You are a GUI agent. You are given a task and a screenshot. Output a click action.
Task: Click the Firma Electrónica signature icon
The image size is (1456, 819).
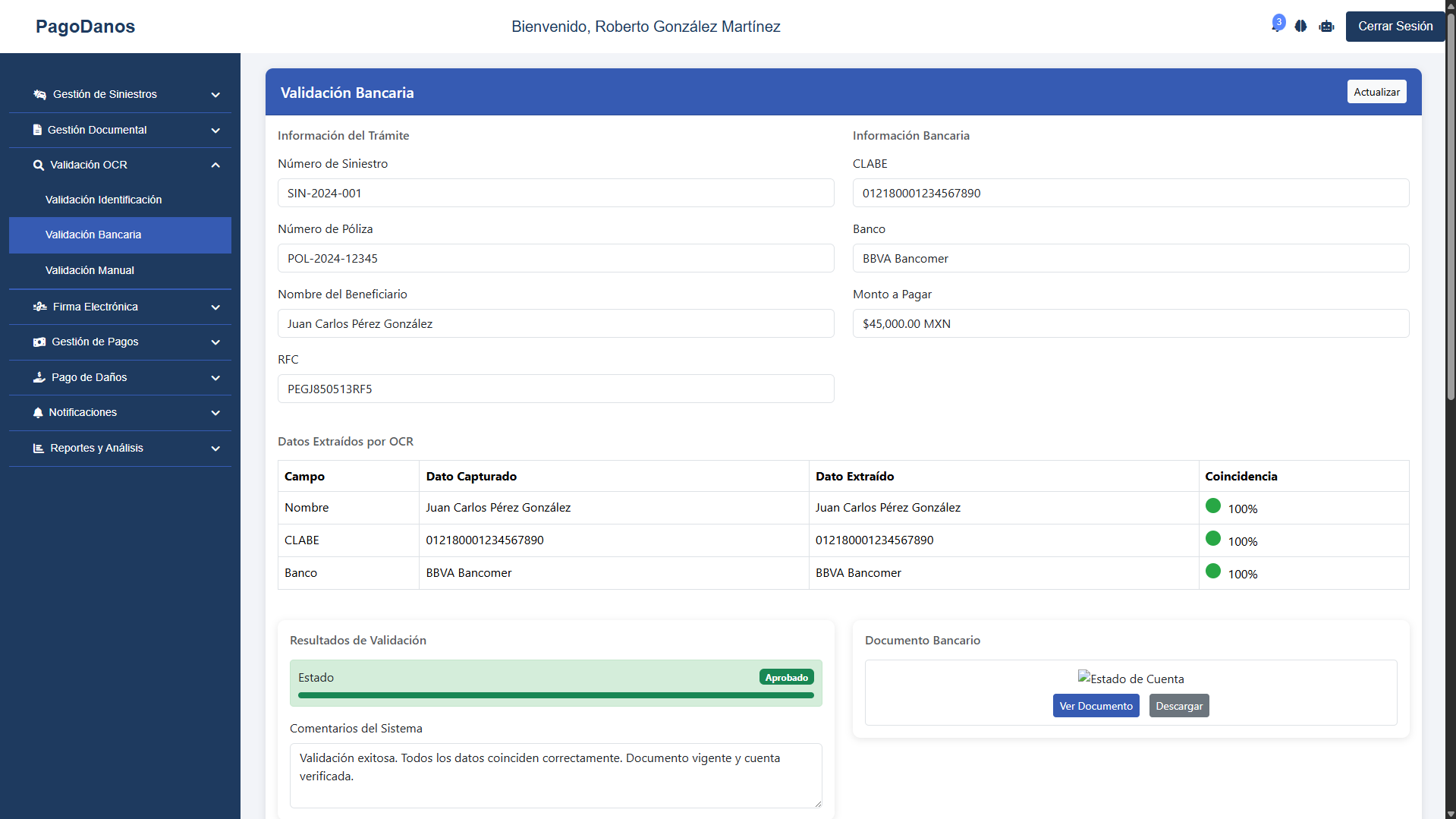(39, 307)
